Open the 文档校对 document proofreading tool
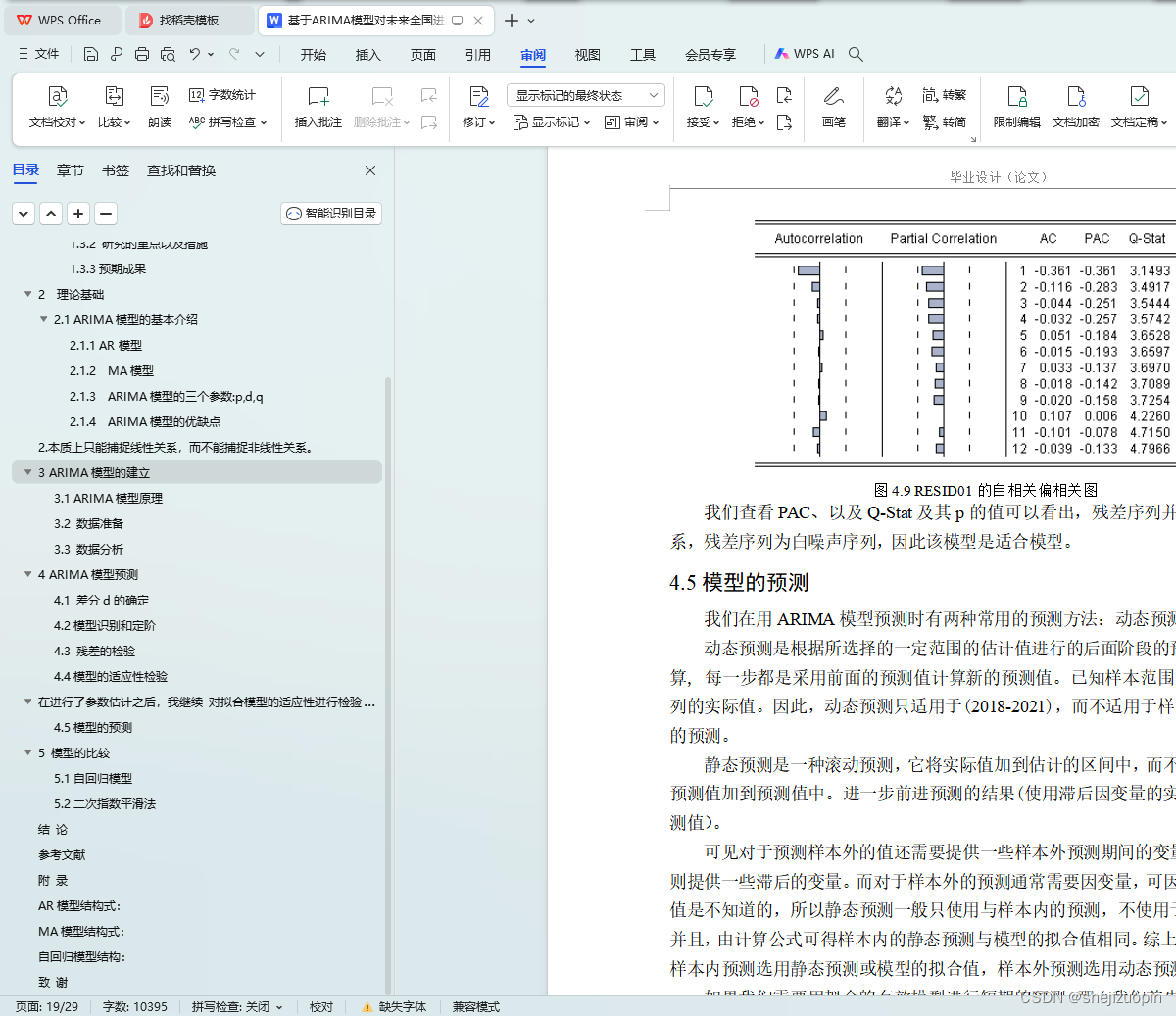 [x=58, y=108]
